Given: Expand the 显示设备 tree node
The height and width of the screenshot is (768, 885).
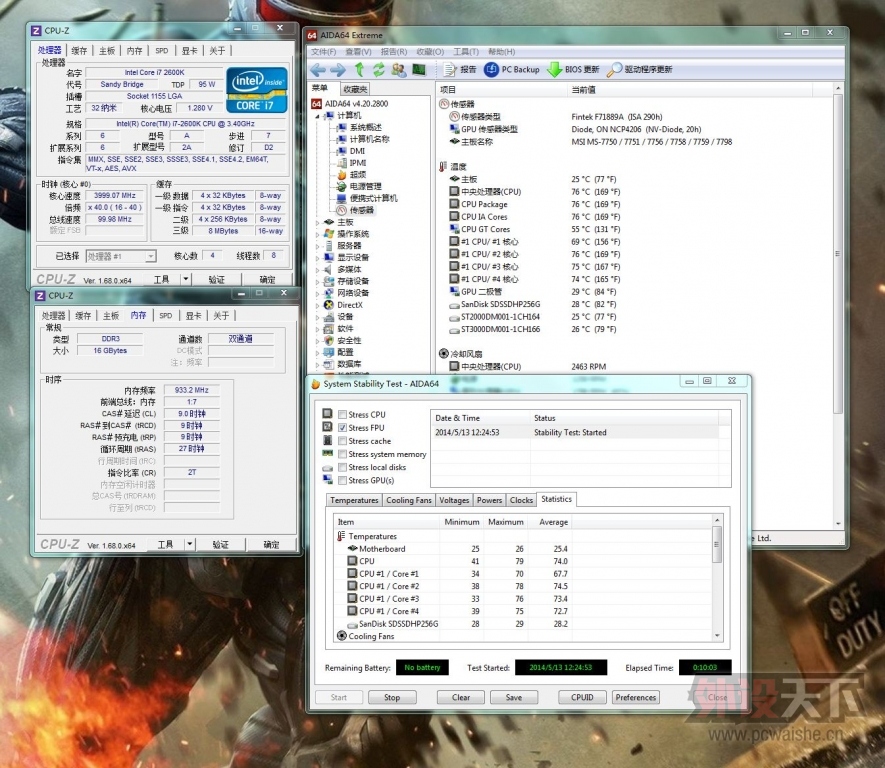Looking at the screenshot, I should click(x=317, y=258).
